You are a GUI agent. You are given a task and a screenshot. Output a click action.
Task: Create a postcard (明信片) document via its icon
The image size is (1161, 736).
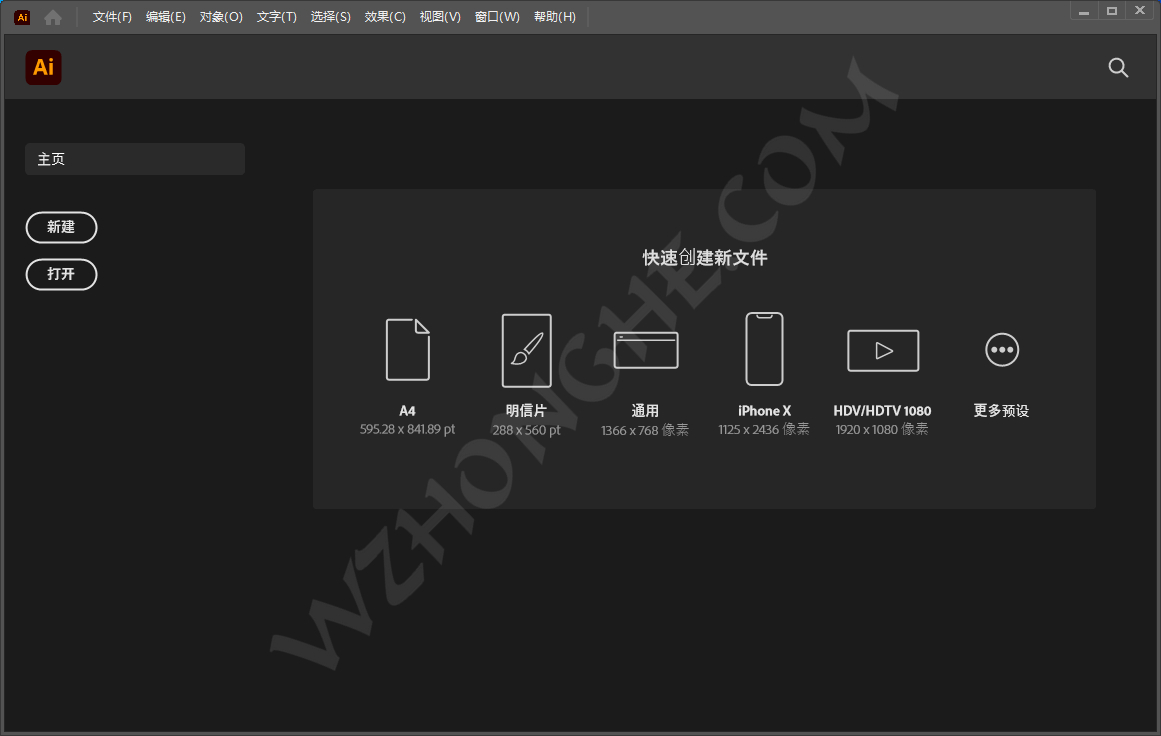point(526,350)
